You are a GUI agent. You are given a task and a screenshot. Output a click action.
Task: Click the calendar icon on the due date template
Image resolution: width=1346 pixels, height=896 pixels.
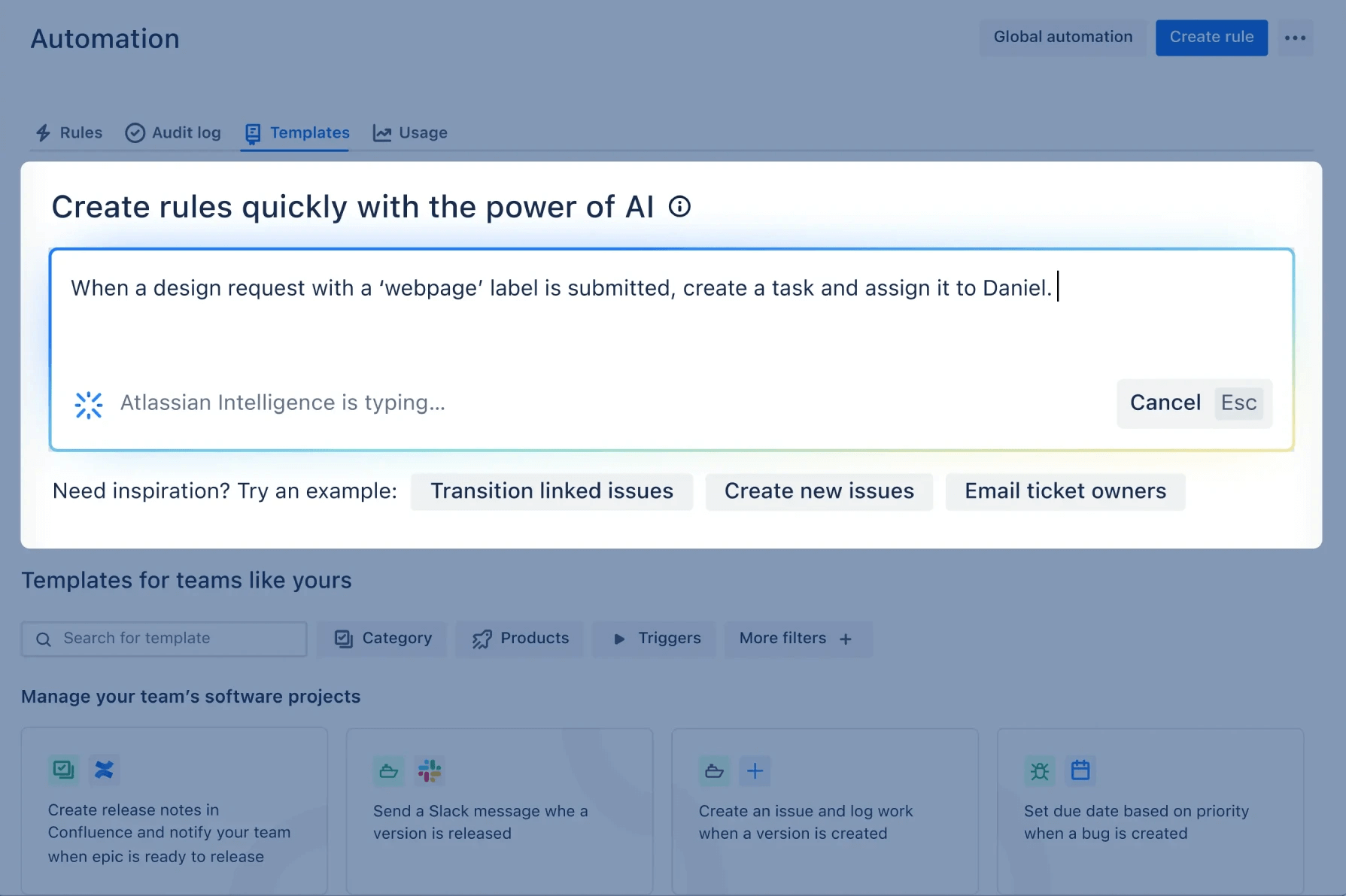(x=1080, y=770)
